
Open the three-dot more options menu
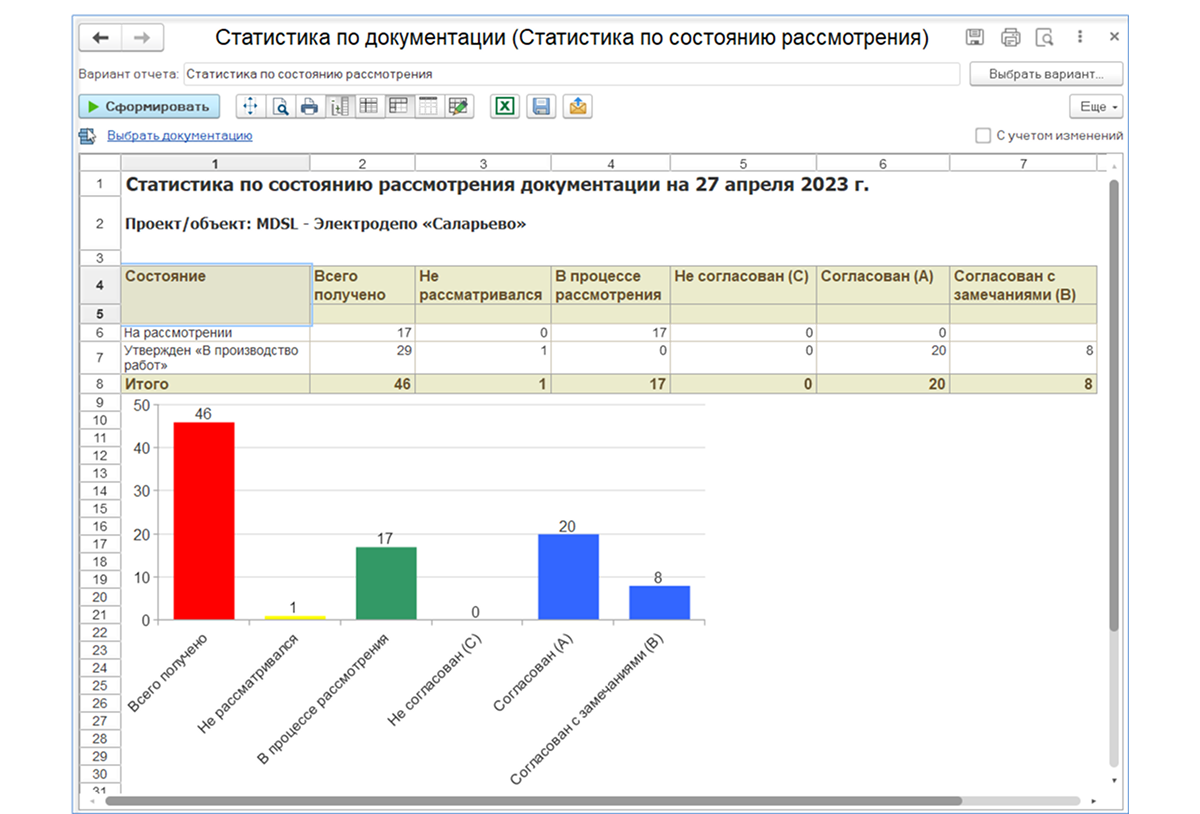tap(1080, 38)
